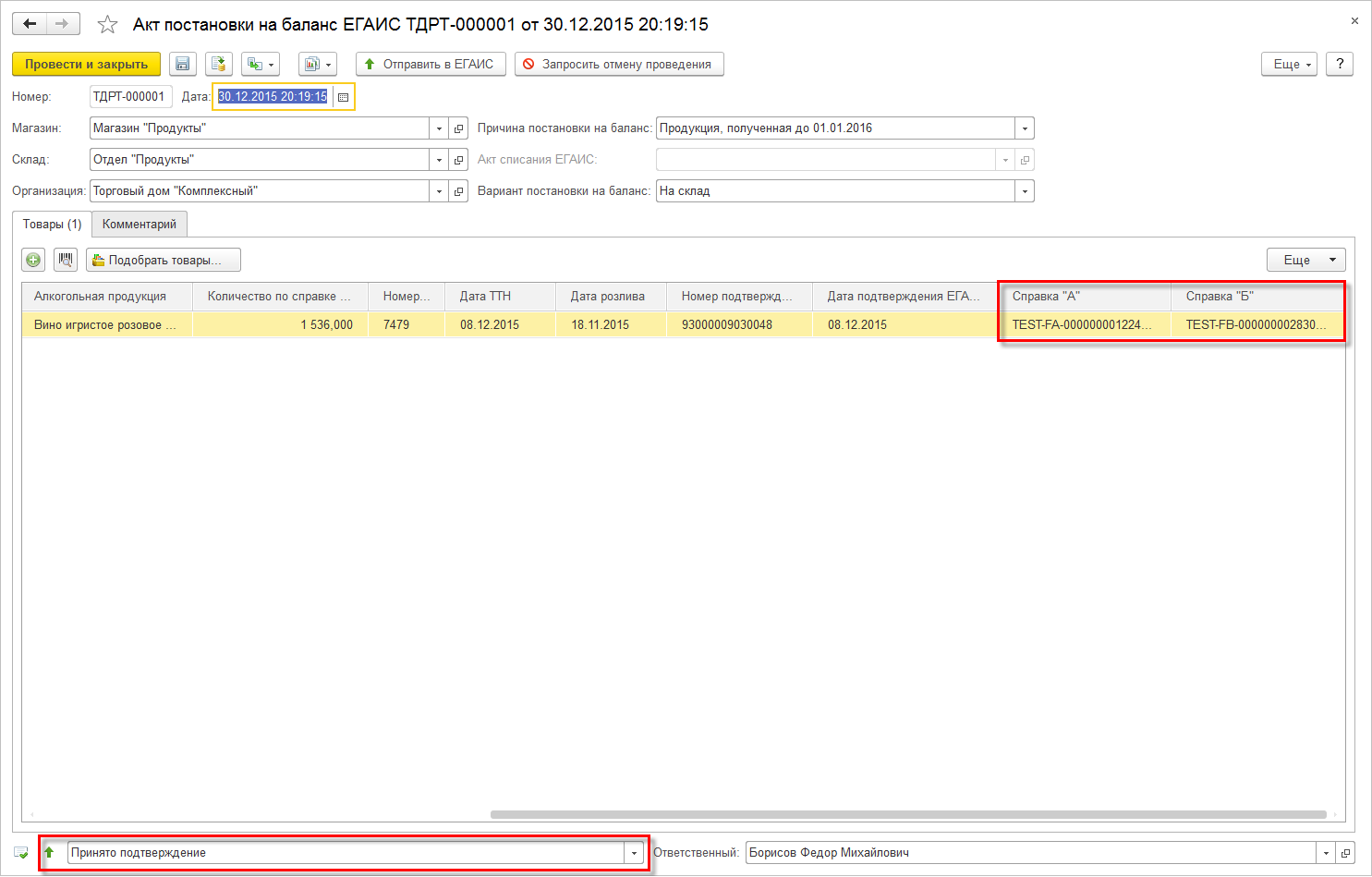Expand the Организация dropdown list
Viewport: 1372px width, 877px height.
(439, 191)
